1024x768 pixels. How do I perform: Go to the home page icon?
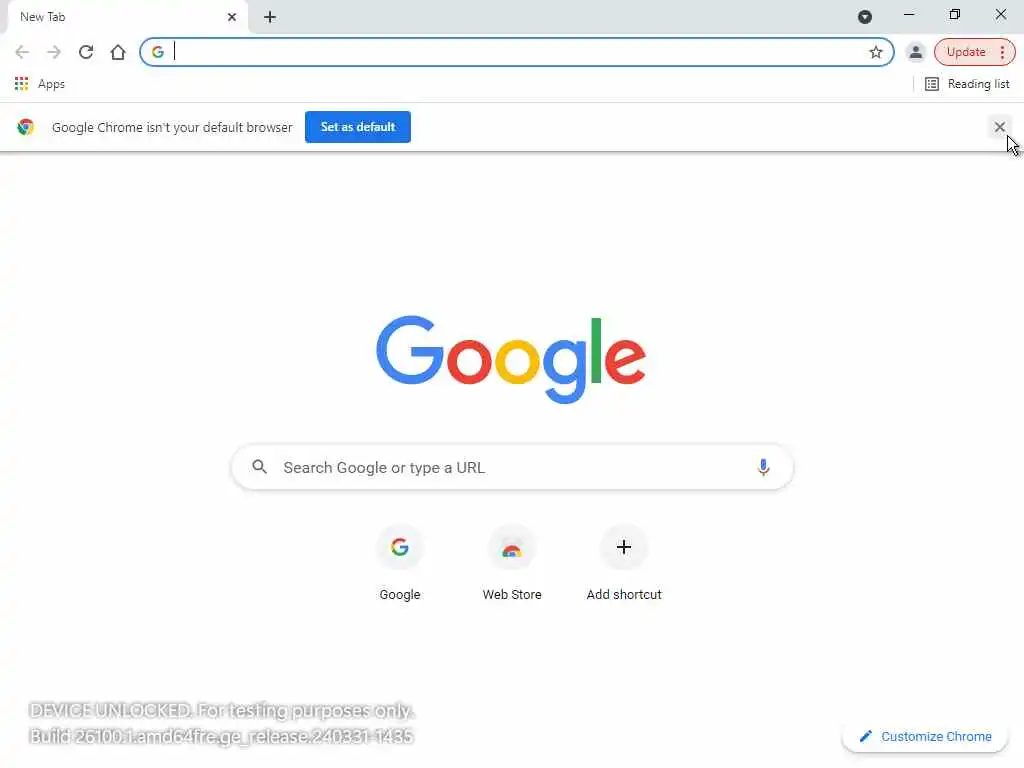click(118, 52)
